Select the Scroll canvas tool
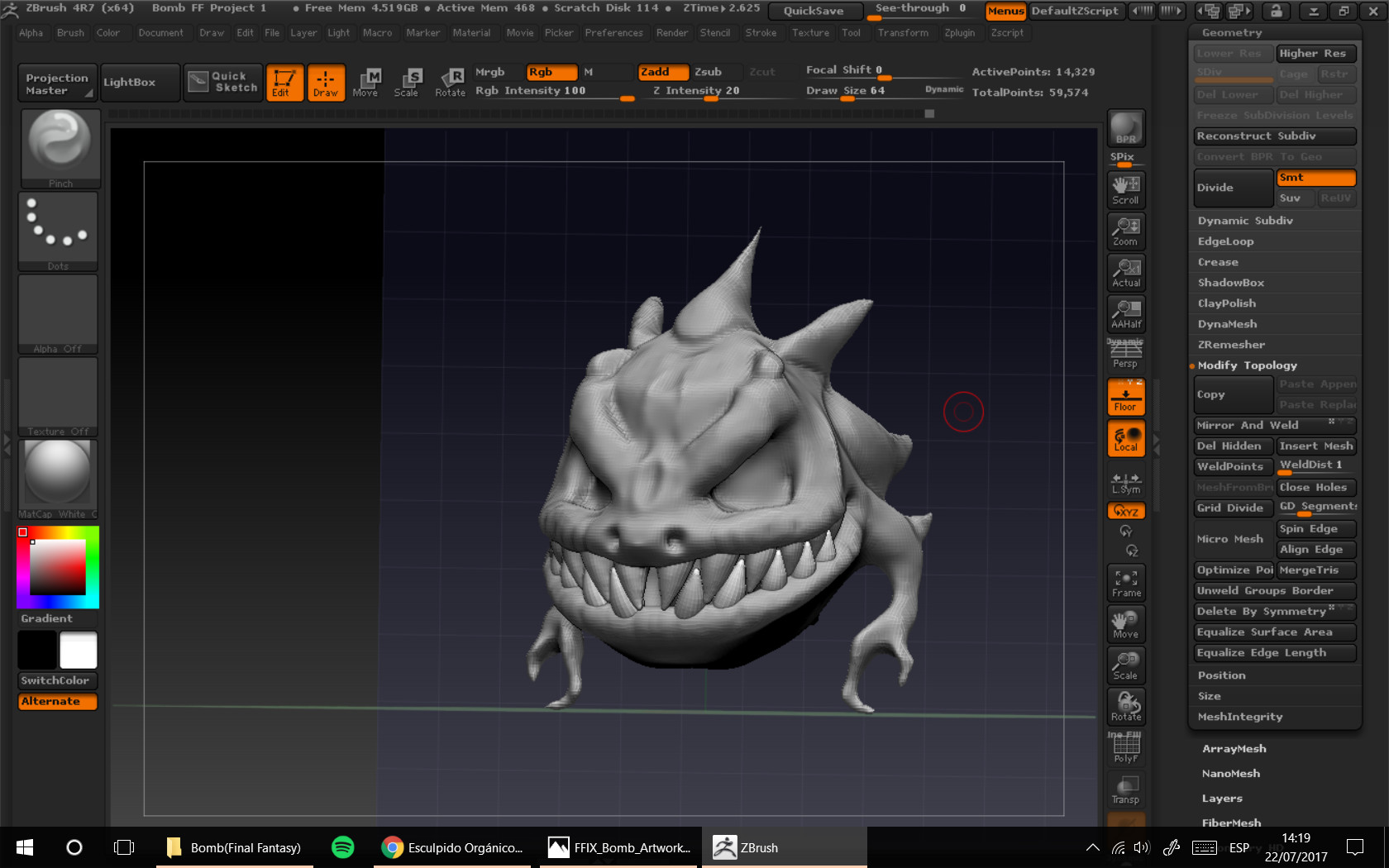This screenshot has height=868, width=1389. pyautogui.click(x=1125, y=189)
